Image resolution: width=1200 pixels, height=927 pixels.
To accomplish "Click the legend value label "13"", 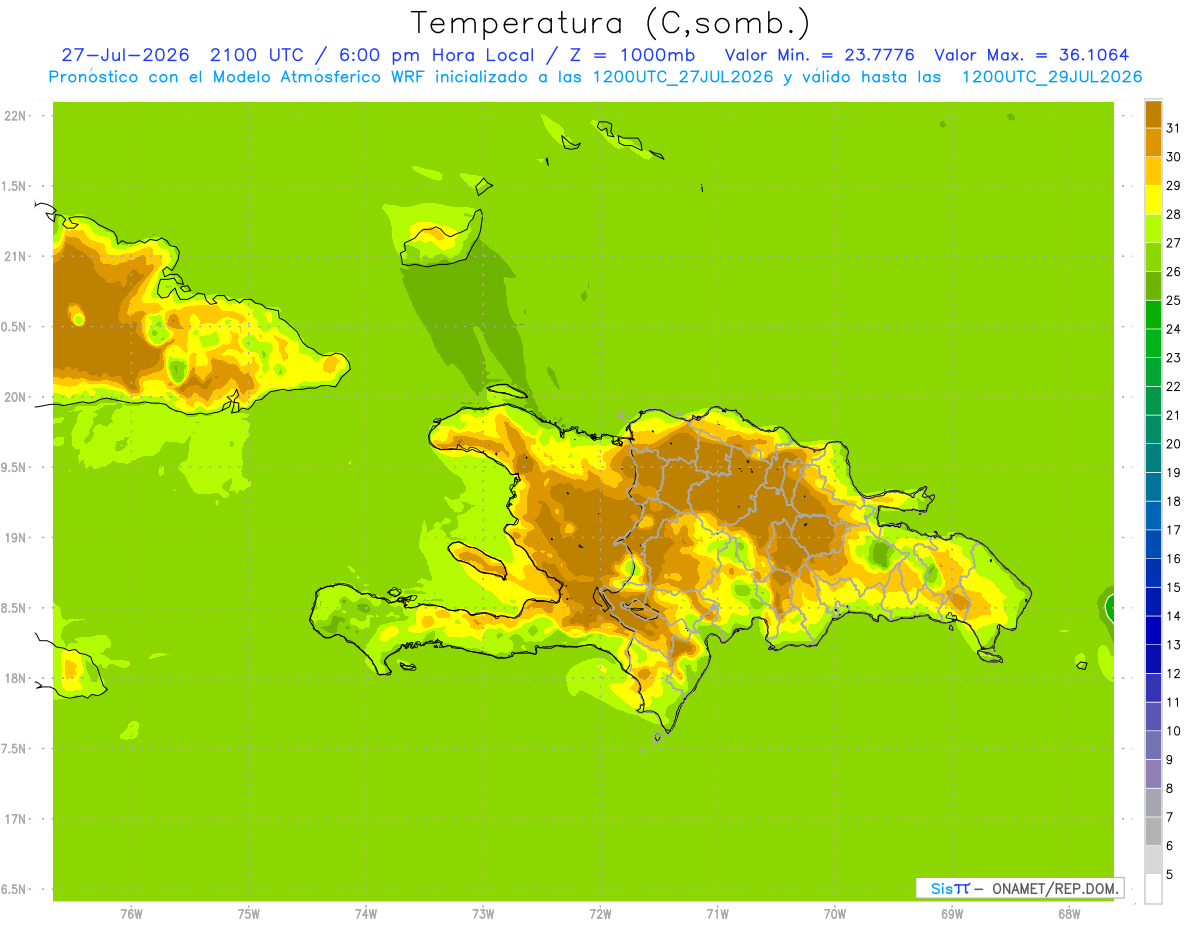I will [1174, 644].
